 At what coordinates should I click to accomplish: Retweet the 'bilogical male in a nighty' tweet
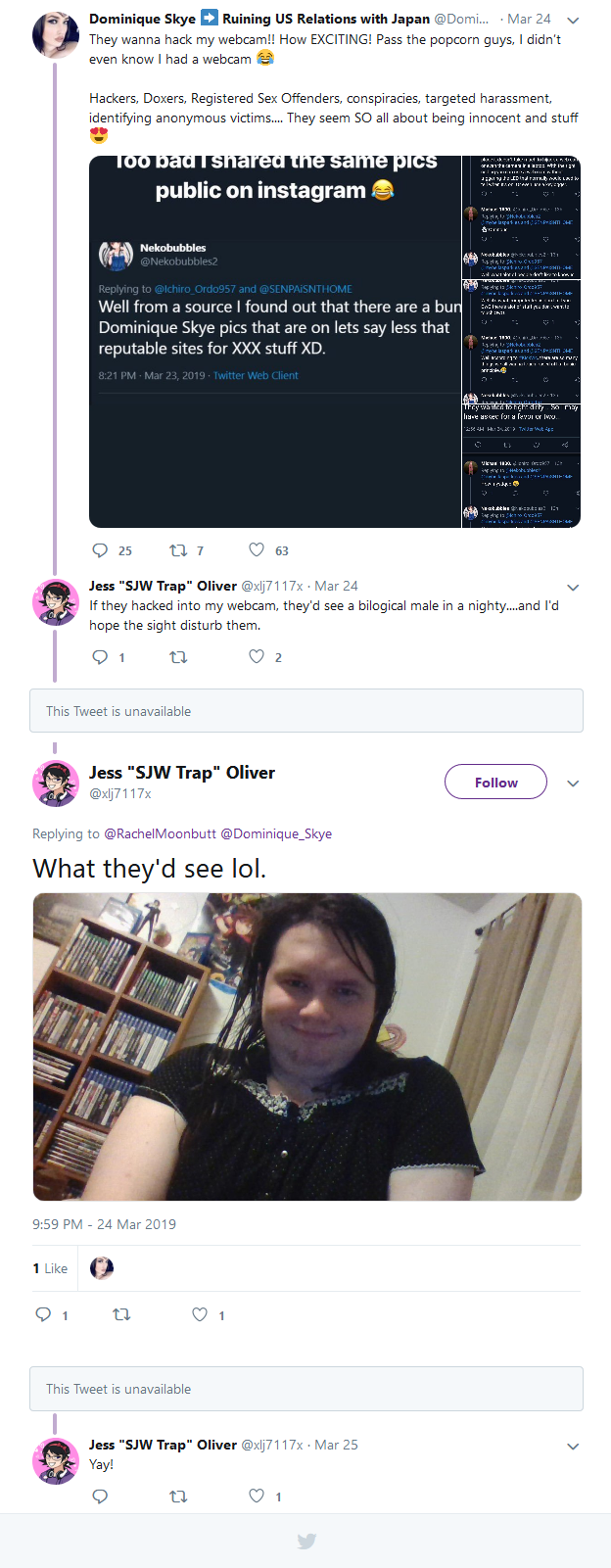179,657
